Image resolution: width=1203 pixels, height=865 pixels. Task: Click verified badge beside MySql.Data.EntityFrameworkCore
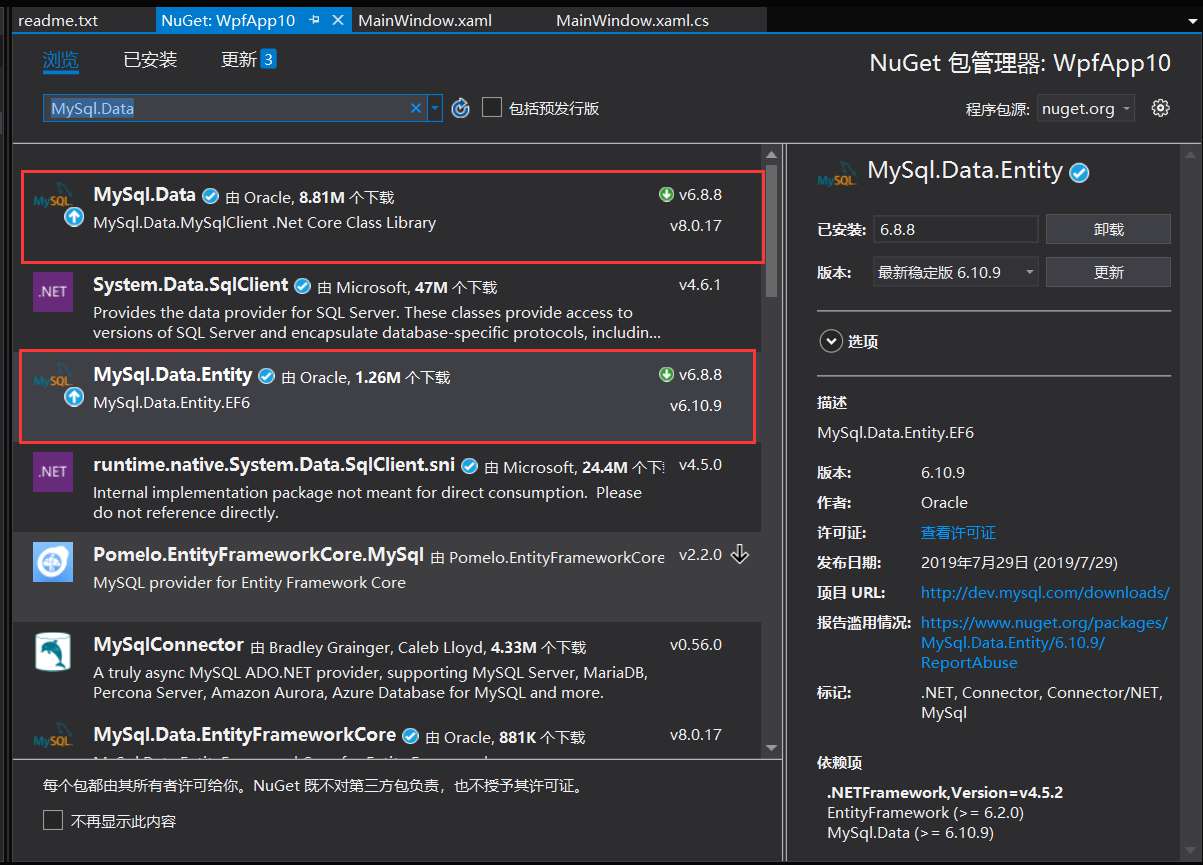point(410,736)
